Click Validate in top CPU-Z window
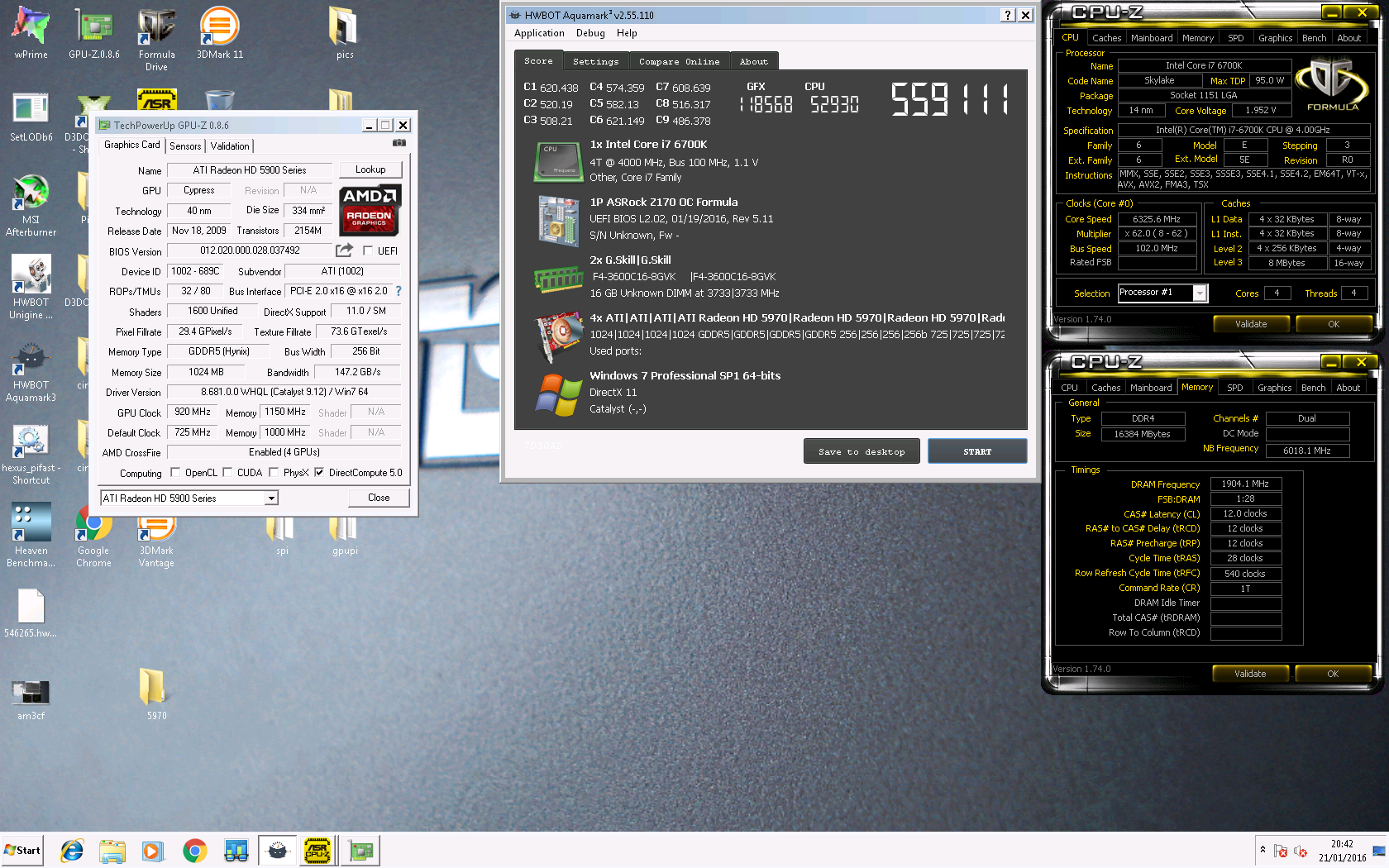 tap(1251, 324)
